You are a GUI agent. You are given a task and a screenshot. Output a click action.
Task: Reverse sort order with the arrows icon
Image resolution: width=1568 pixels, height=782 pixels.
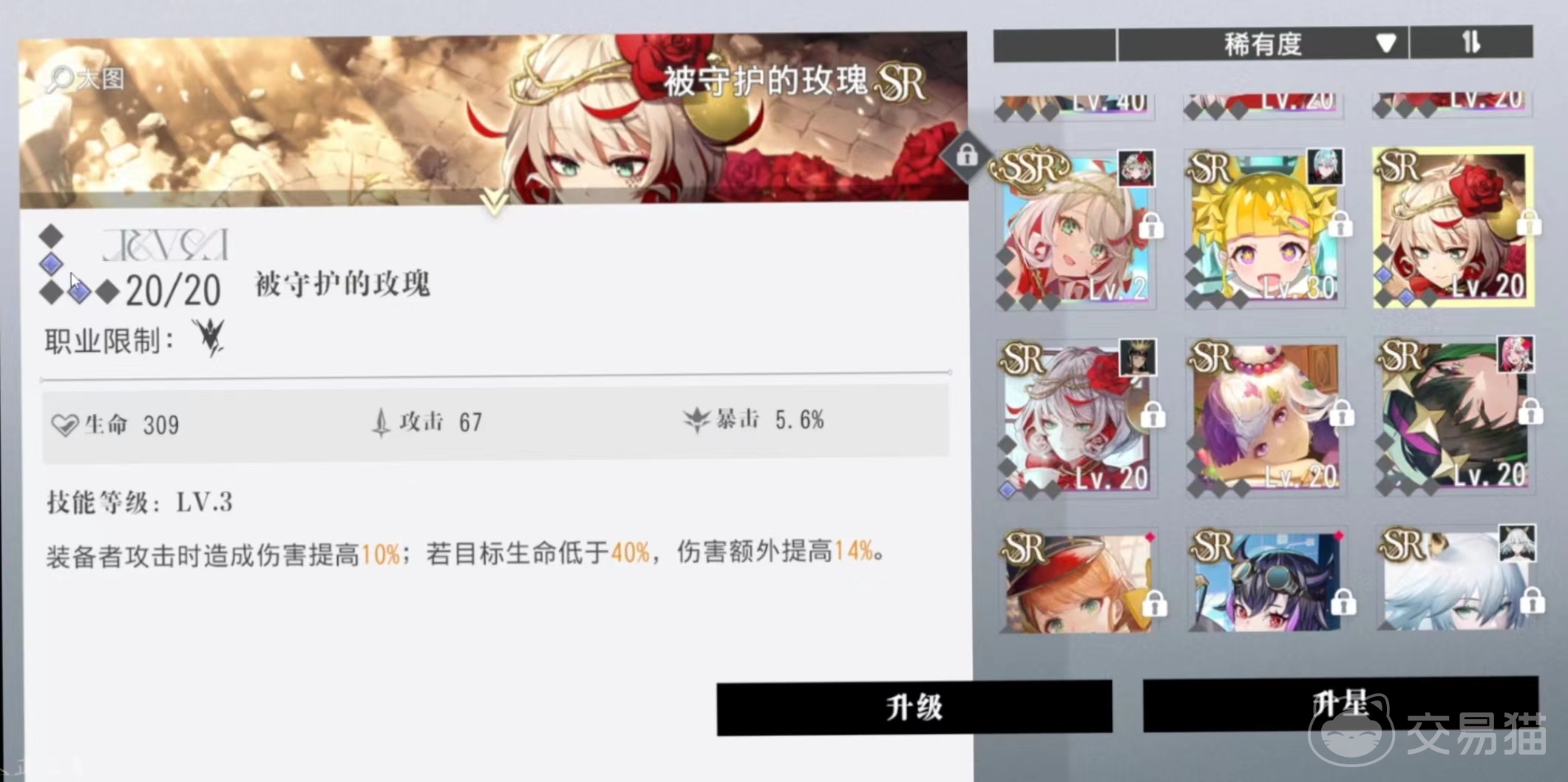[1470, 41]
